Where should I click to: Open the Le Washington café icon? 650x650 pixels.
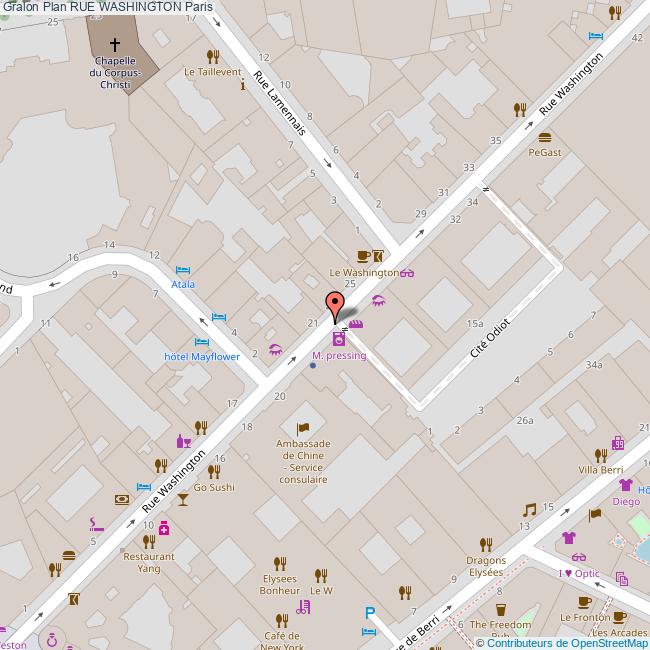click(362, 256)
